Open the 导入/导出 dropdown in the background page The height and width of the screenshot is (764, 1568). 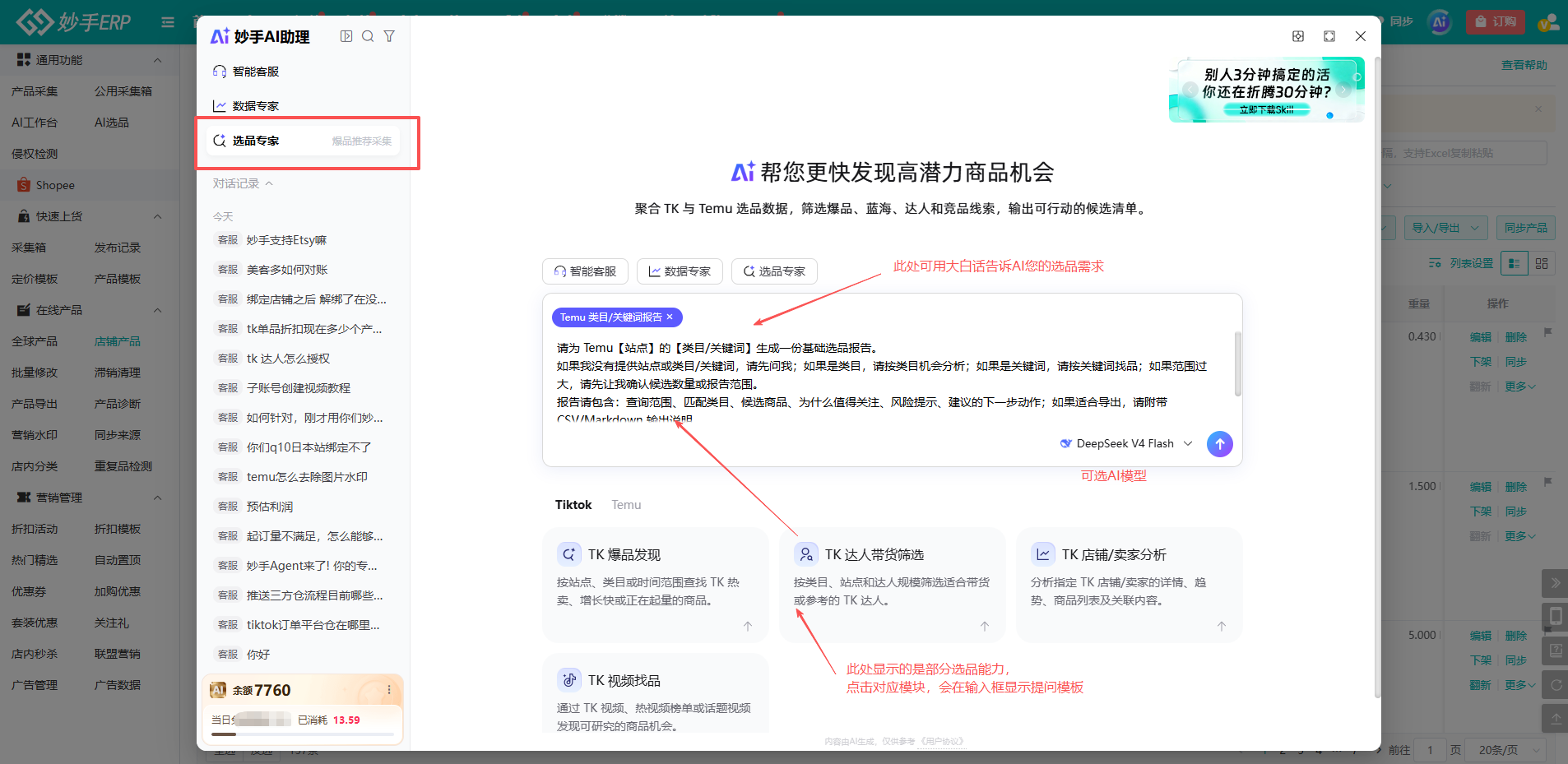click(x=1445, y=228)
